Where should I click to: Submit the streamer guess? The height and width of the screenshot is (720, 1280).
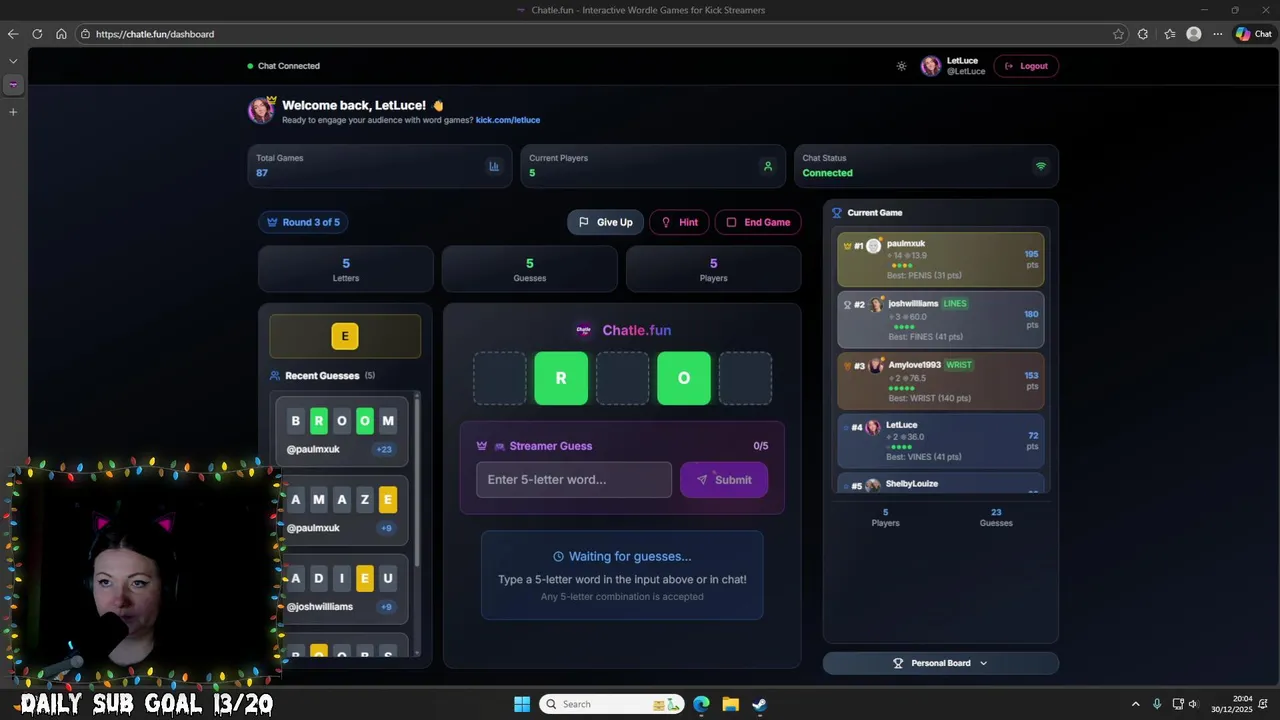[x=724, y=480]
